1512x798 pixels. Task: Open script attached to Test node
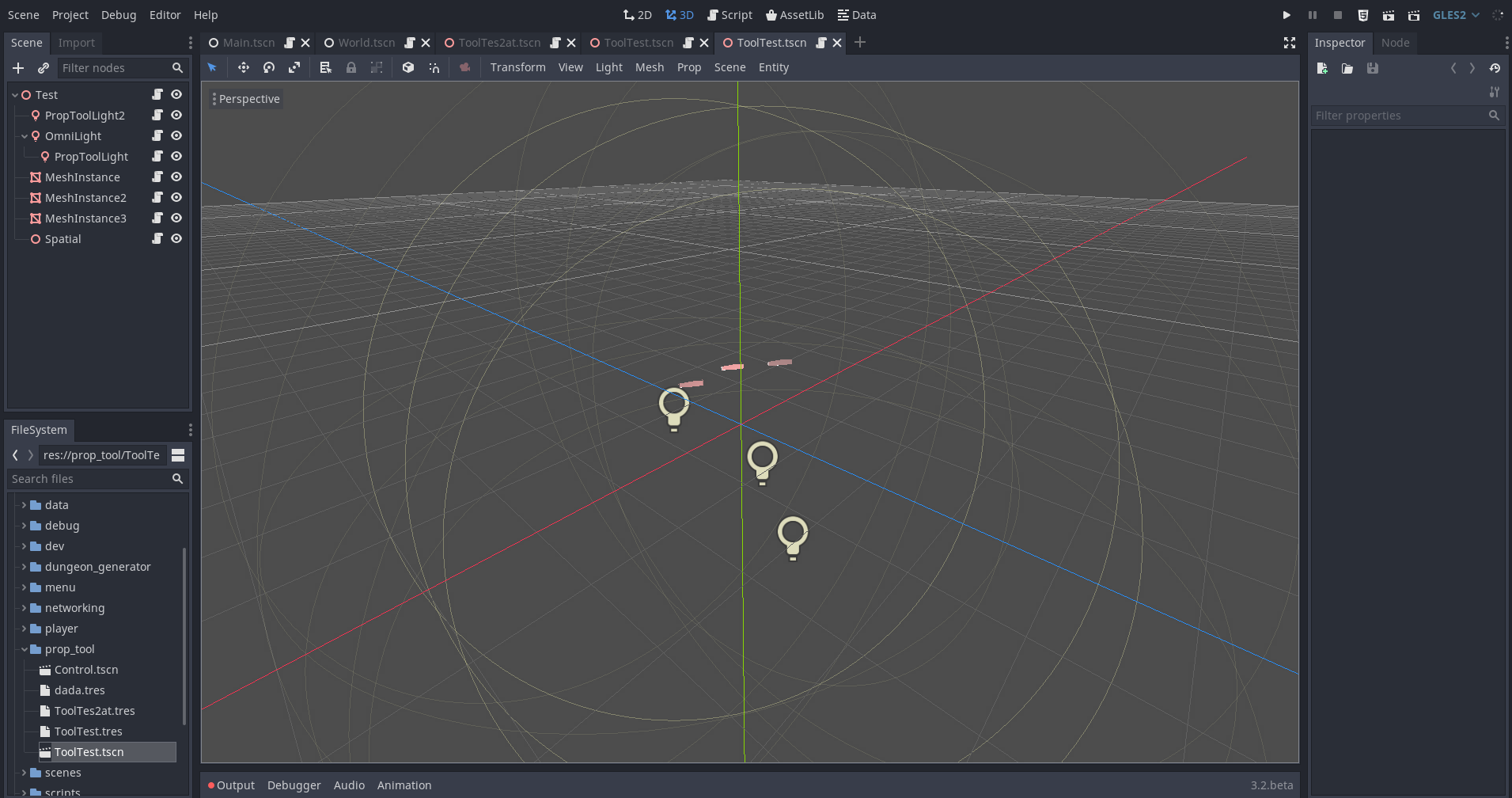pos(157,94)
